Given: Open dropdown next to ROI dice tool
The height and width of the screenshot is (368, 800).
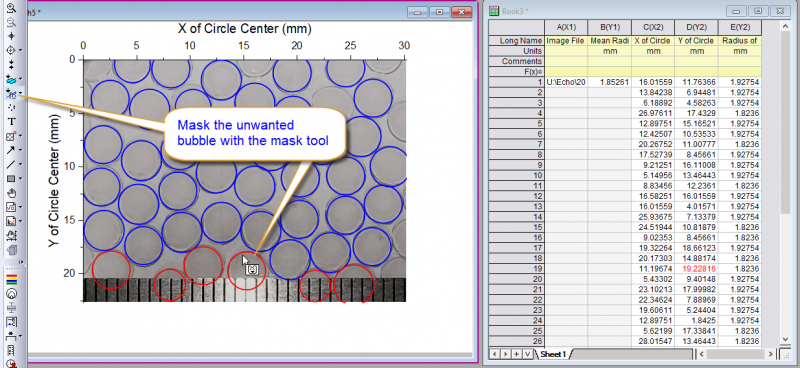Looking at the screenshot, I should pyautogui.click(x=20, y=136).
